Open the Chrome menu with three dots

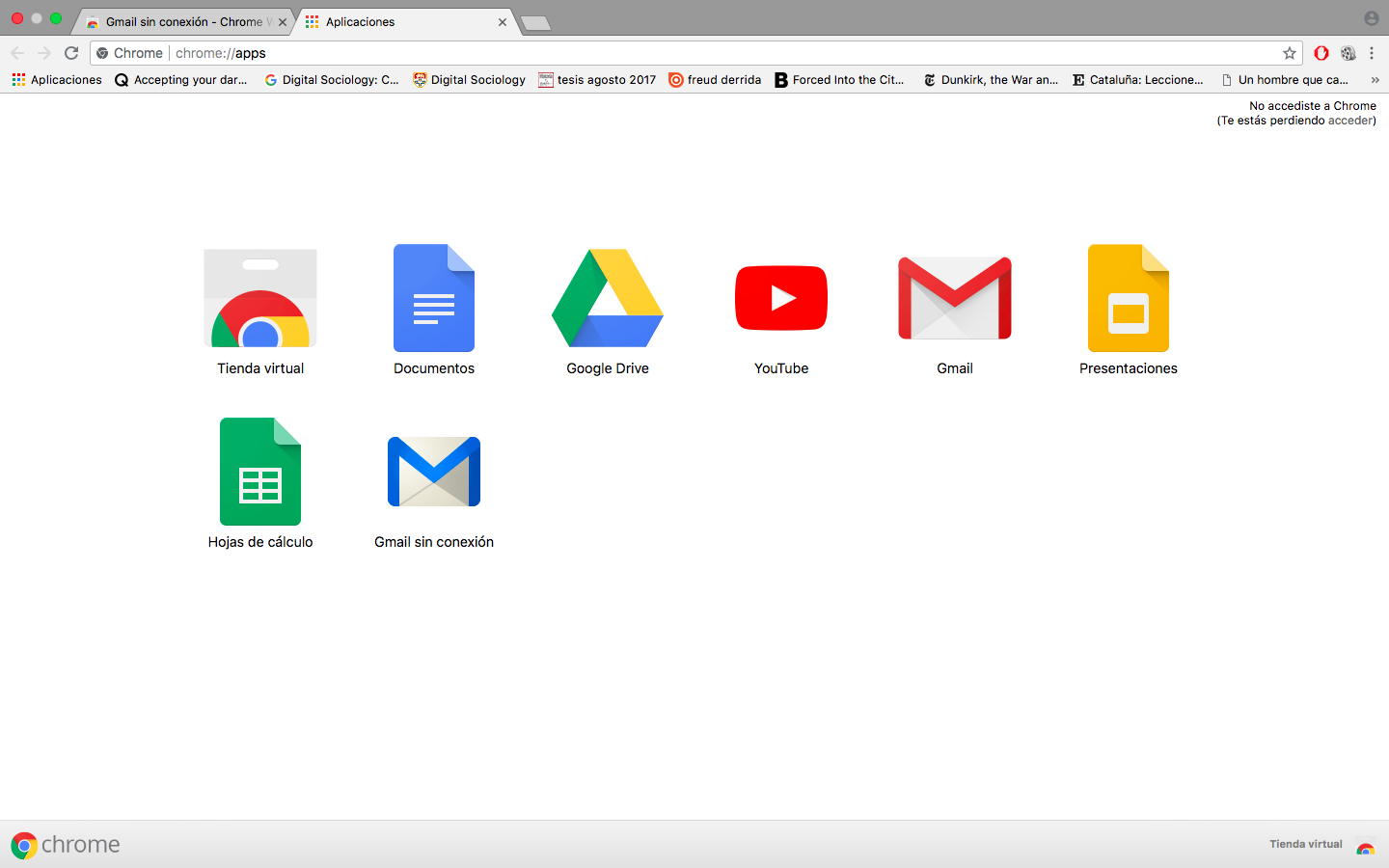click(1373, 53)
